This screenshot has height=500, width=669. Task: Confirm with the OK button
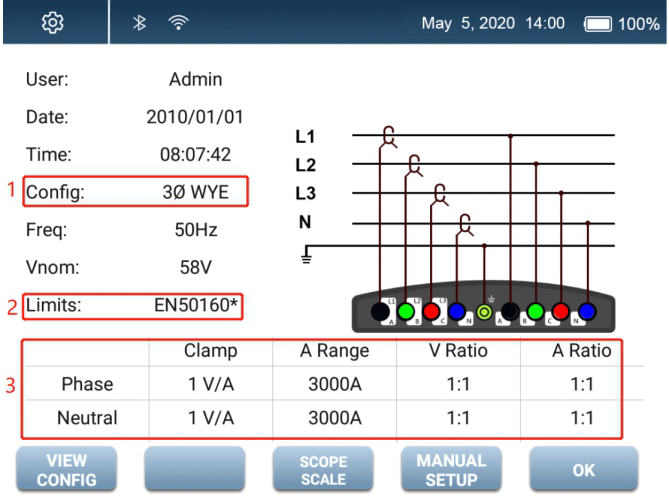(x=582, y=469)
